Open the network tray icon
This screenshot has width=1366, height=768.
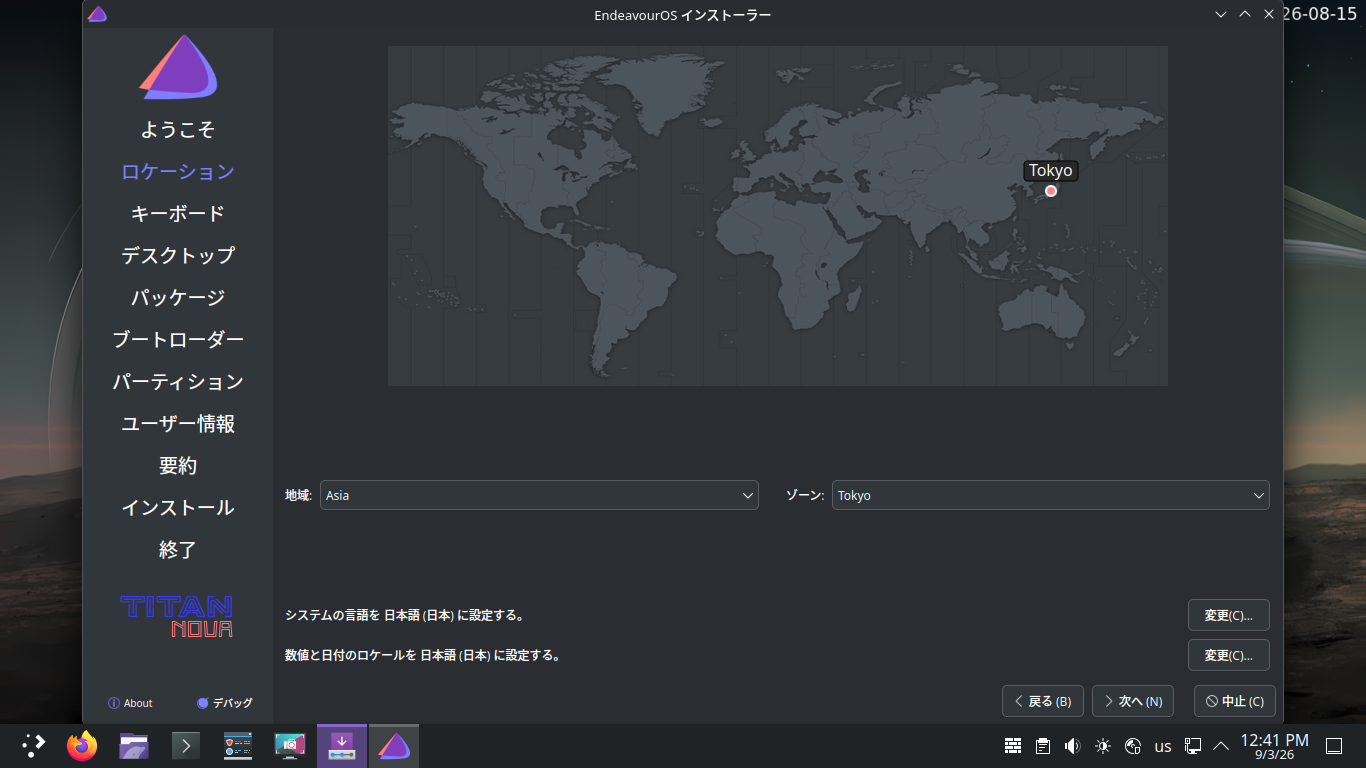1193,746
